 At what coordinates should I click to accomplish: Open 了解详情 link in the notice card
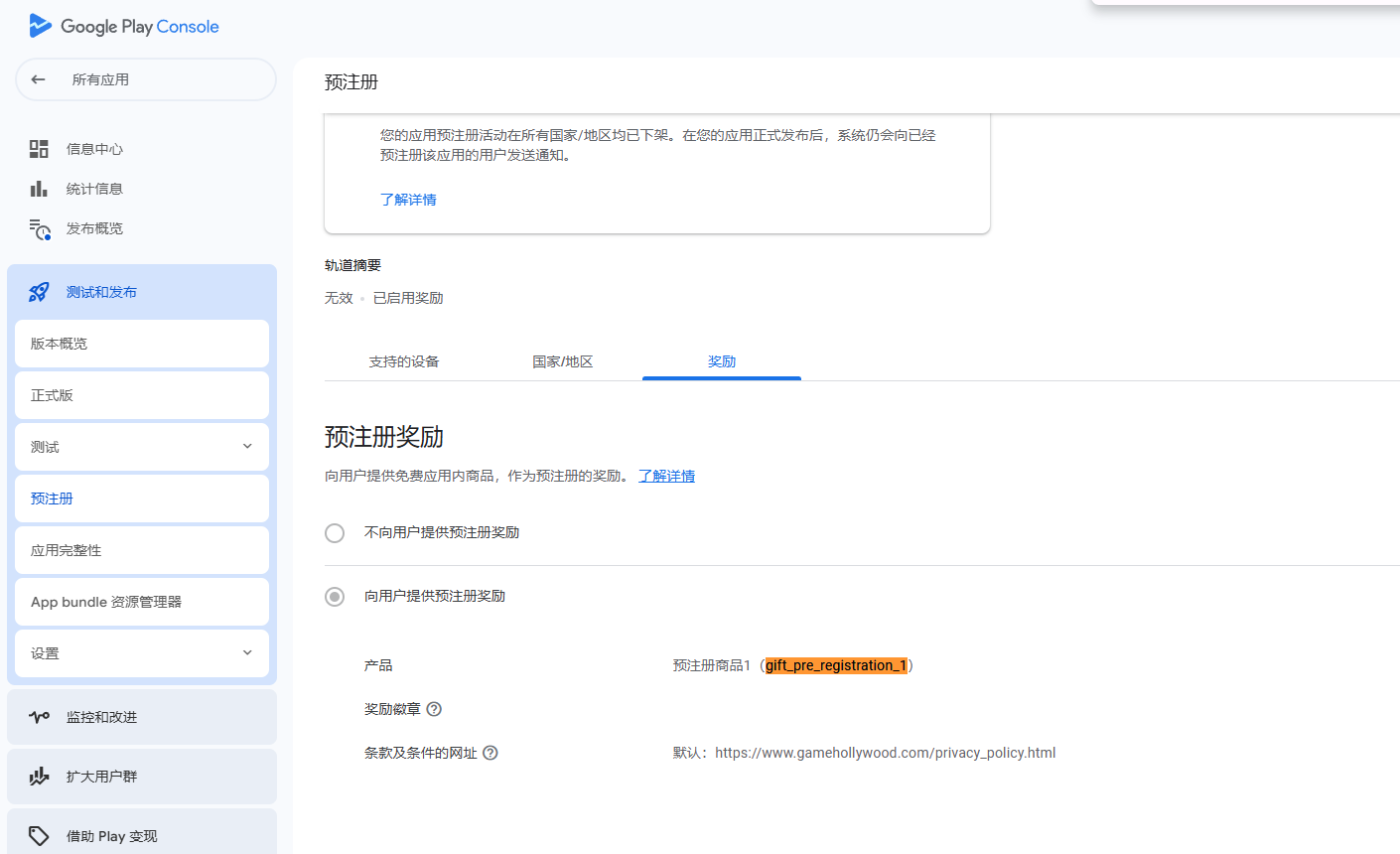(x=408, y=200)
